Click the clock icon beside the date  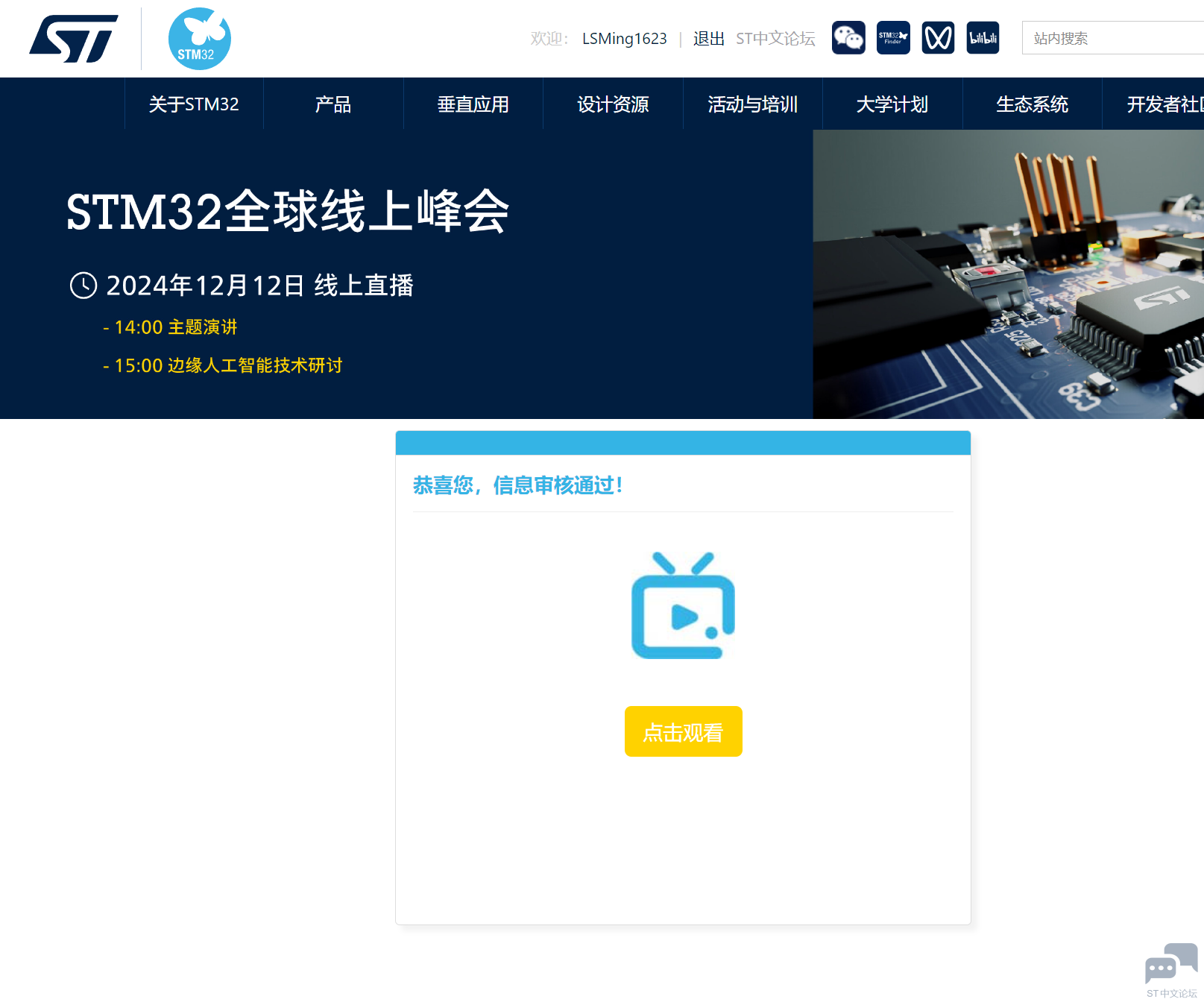pos(83,286)
